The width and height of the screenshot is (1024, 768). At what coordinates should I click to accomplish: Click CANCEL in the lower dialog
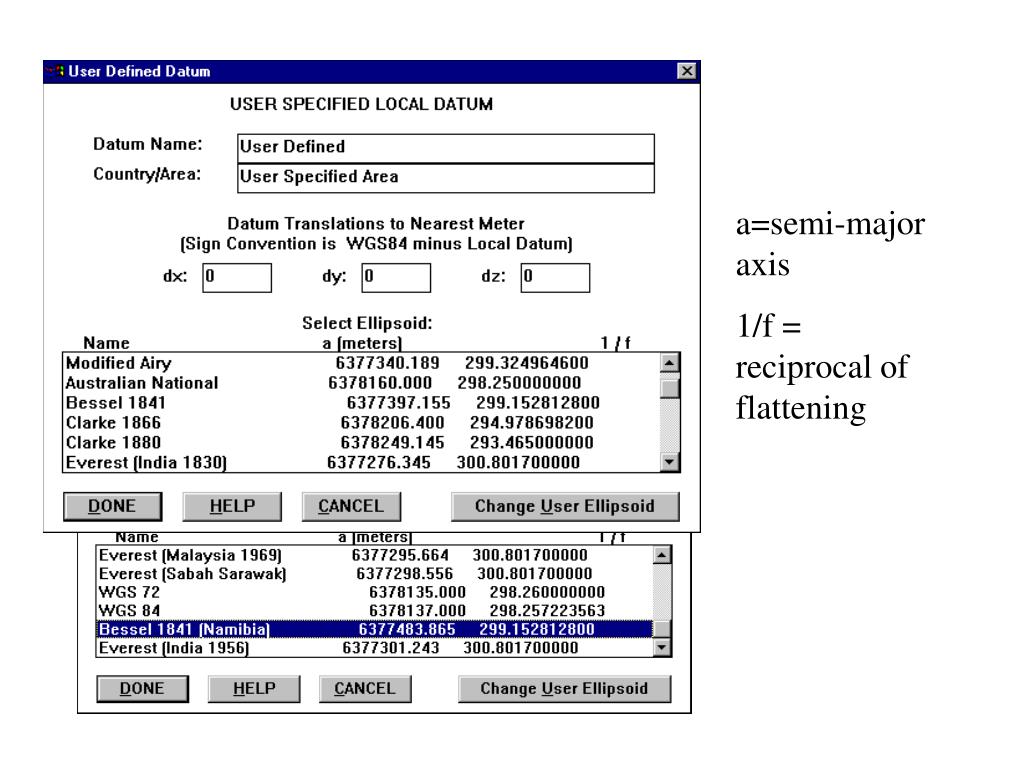coord(365,689)
